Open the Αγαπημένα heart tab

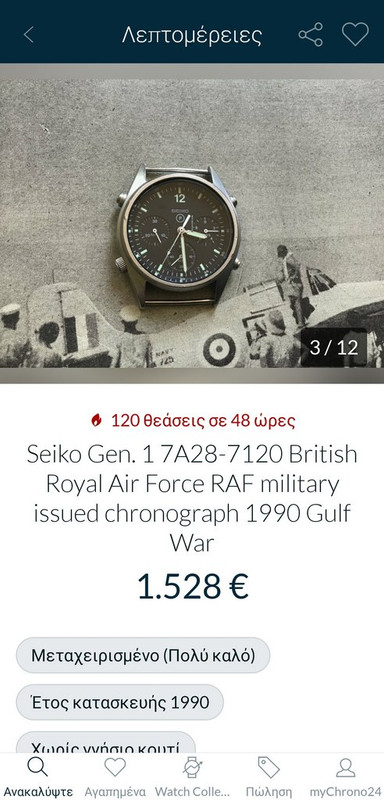115,777
